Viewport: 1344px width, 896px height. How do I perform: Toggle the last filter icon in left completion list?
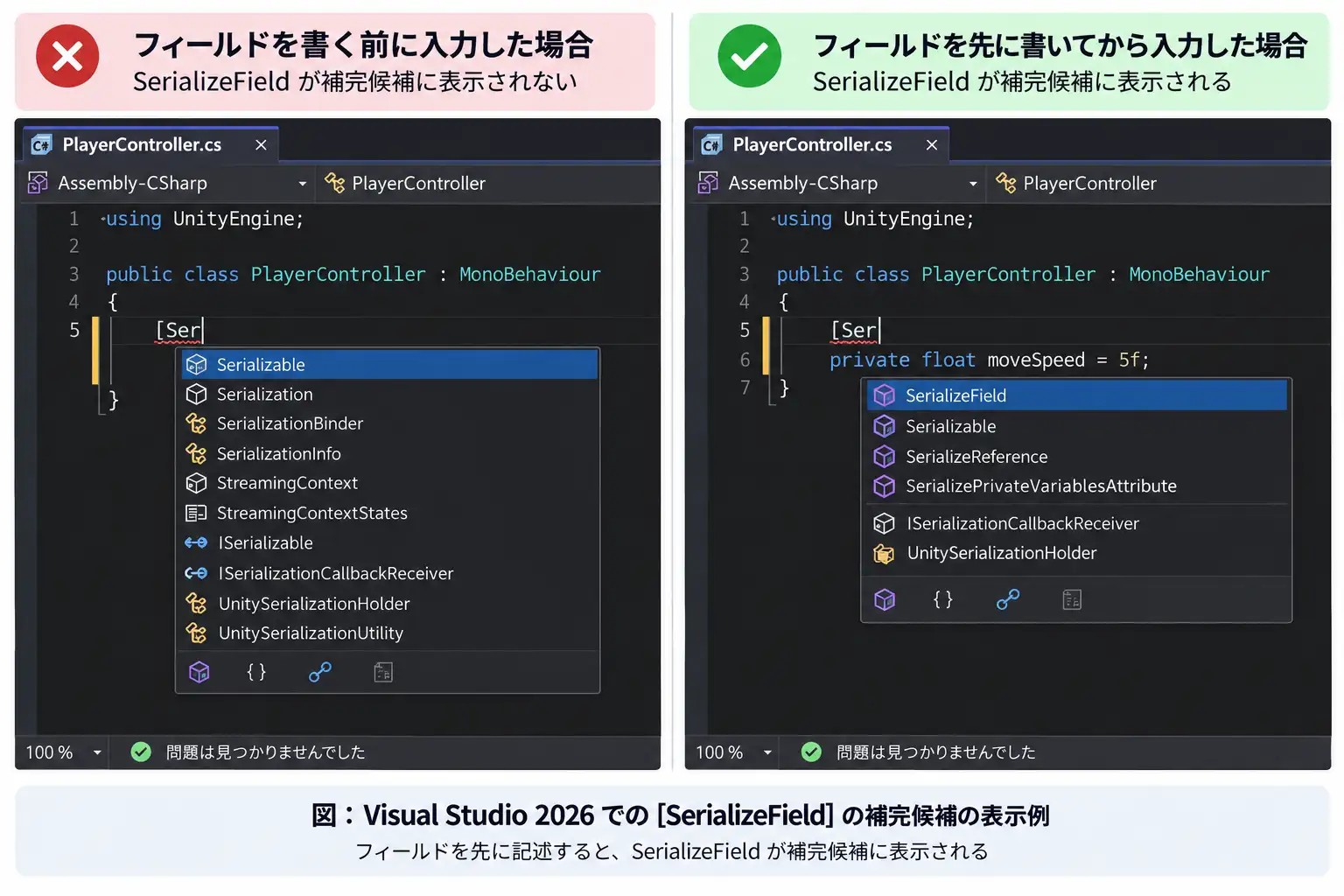pos(383,672)
